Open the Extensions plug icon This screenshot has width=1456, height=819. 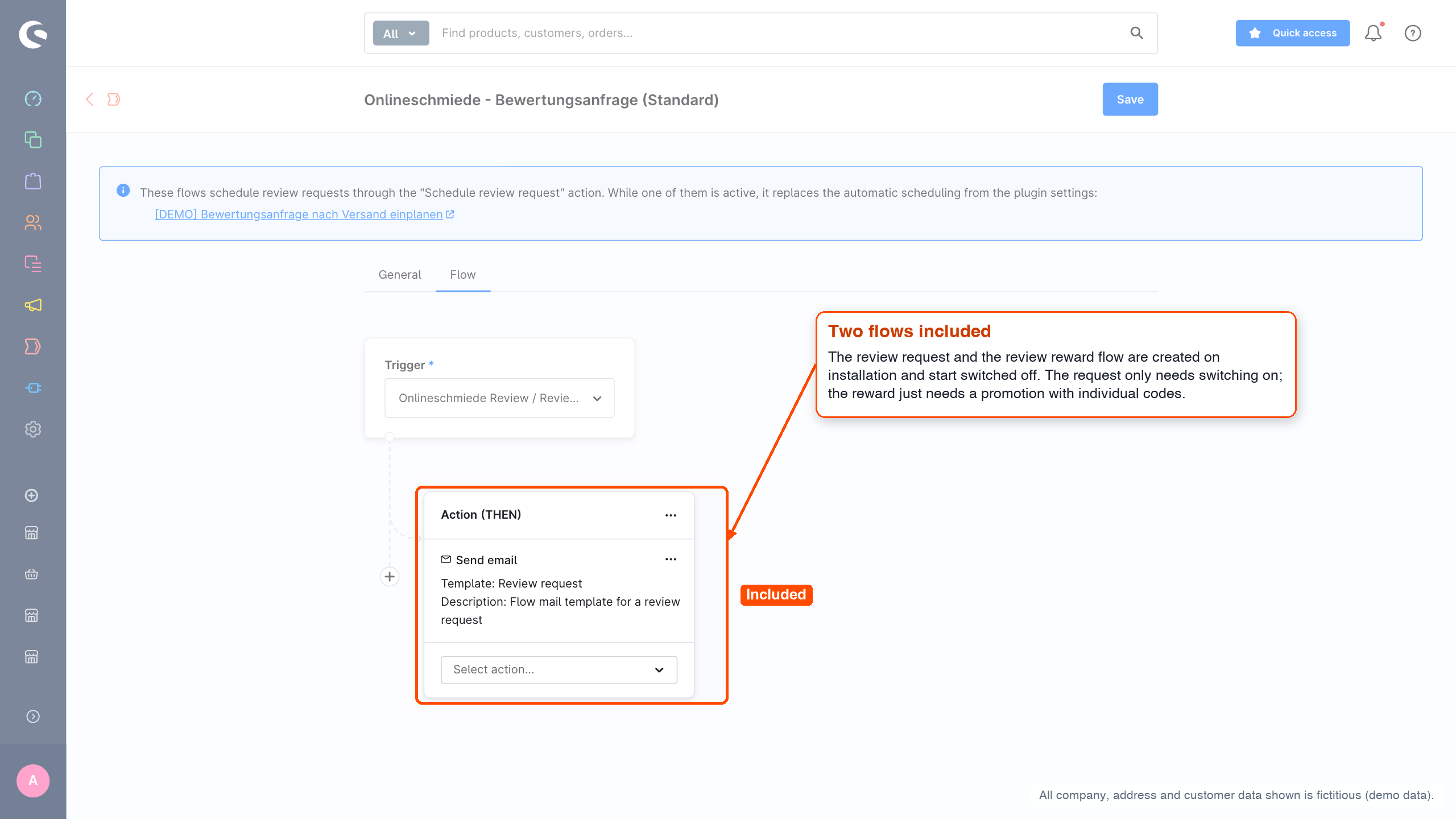33,388
